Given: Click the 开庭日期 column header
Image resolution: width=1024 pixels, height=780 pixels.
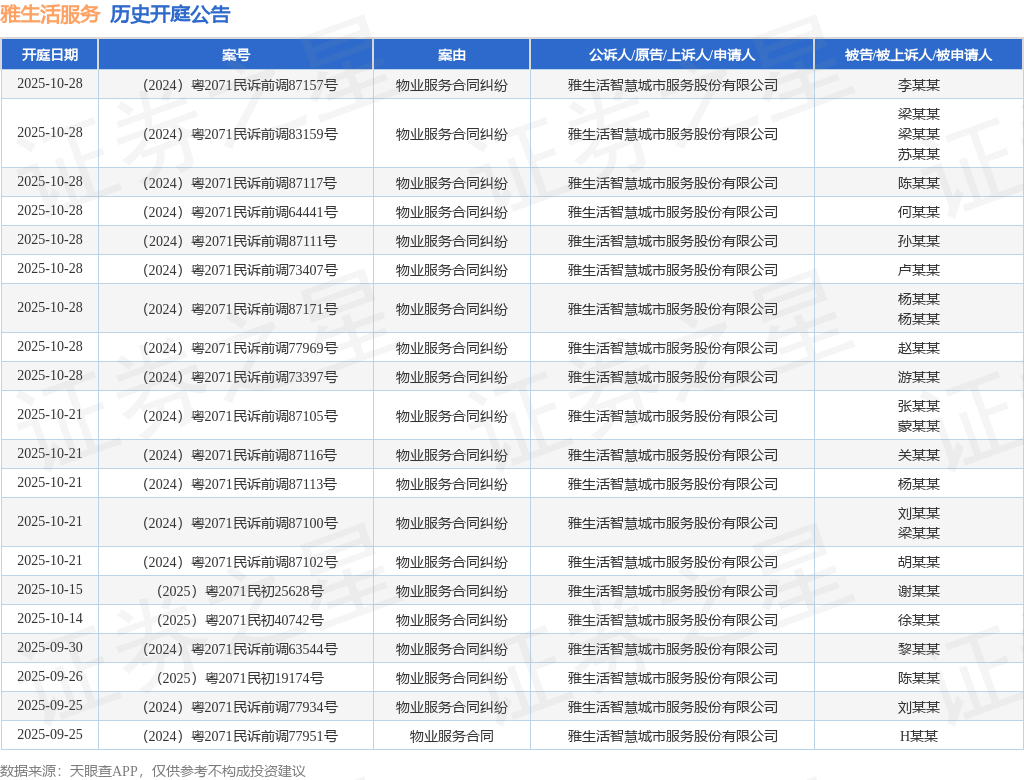Looking at the screenshot, I should point(50,55).
